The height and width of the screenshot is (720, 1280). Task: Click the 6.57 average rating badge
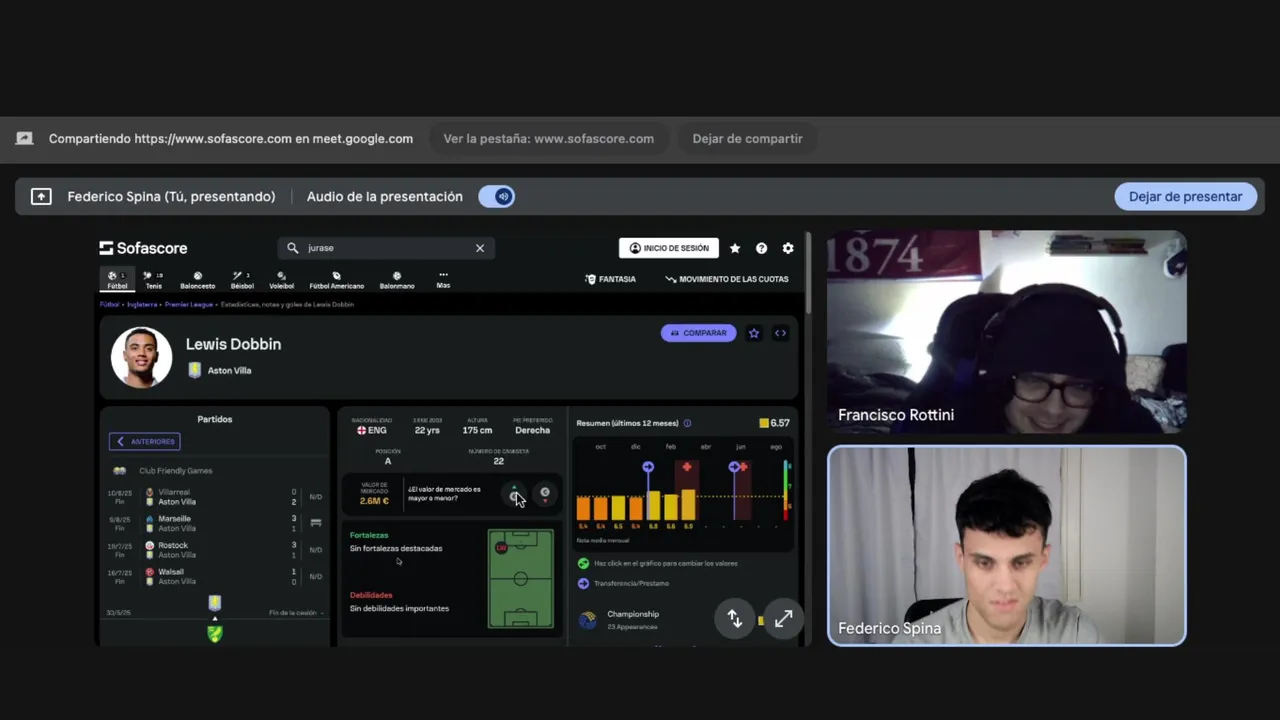(x=775, y=423)
